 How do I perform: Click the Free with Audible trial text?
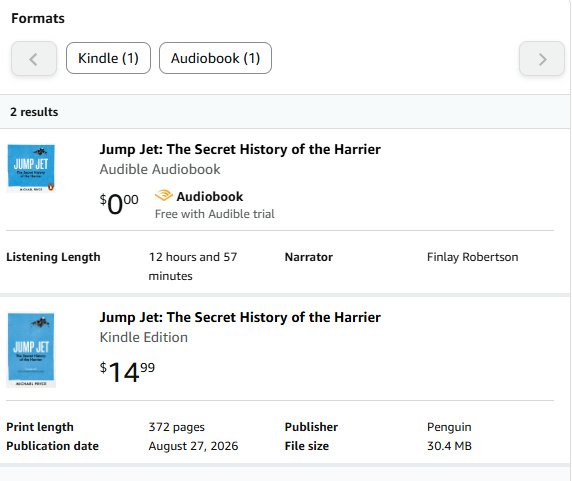214,214
